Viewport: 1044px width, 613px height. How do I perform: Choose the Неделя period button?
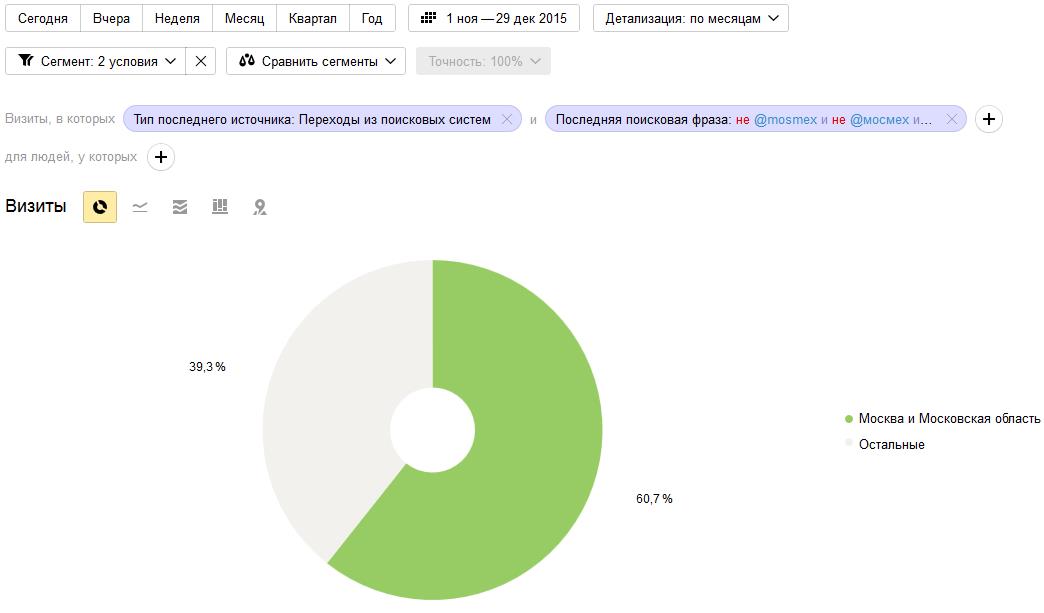[177, 19]
